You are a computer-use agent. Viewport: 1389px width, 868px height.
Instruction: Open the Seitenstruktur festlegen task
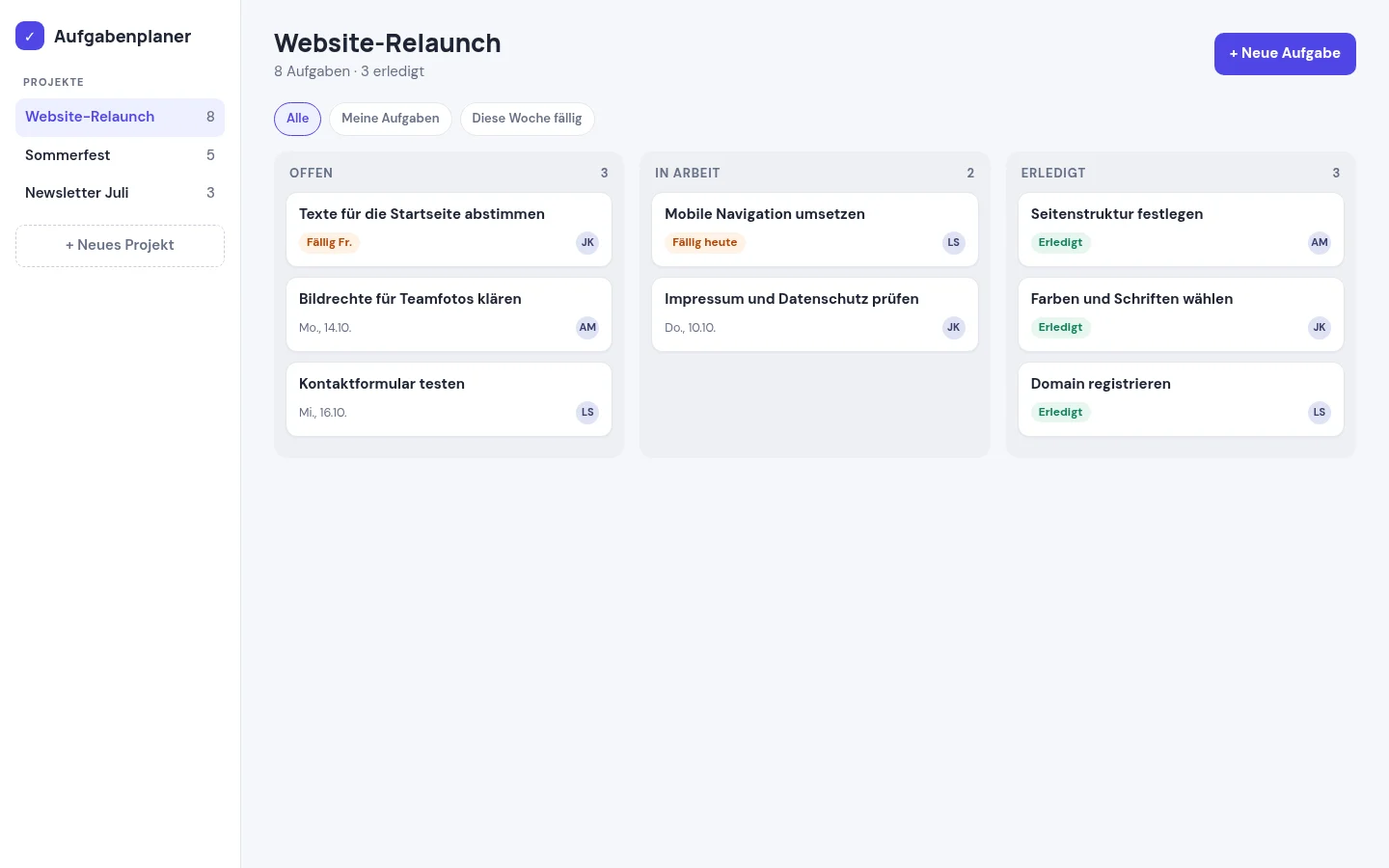tap(1181, 230)
